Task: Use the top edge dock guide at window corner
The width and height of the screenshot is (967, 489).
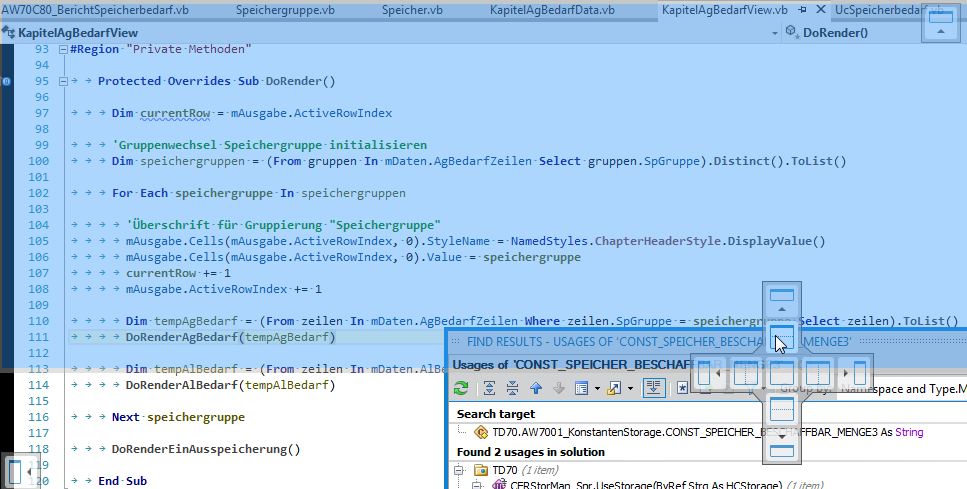Action: (940, 23)
